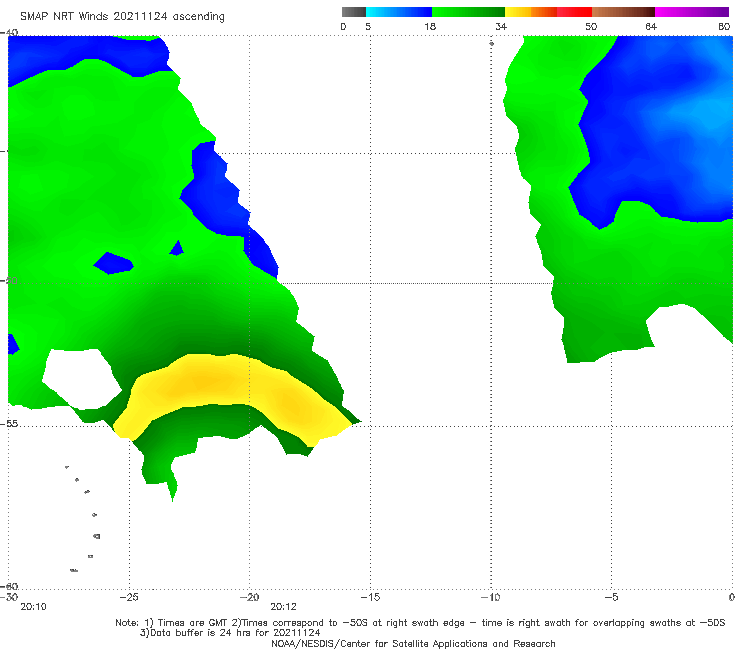This screenshot has width=740, height=650.
Task: Click the swath time '20:10'
Action: (34, 607)
